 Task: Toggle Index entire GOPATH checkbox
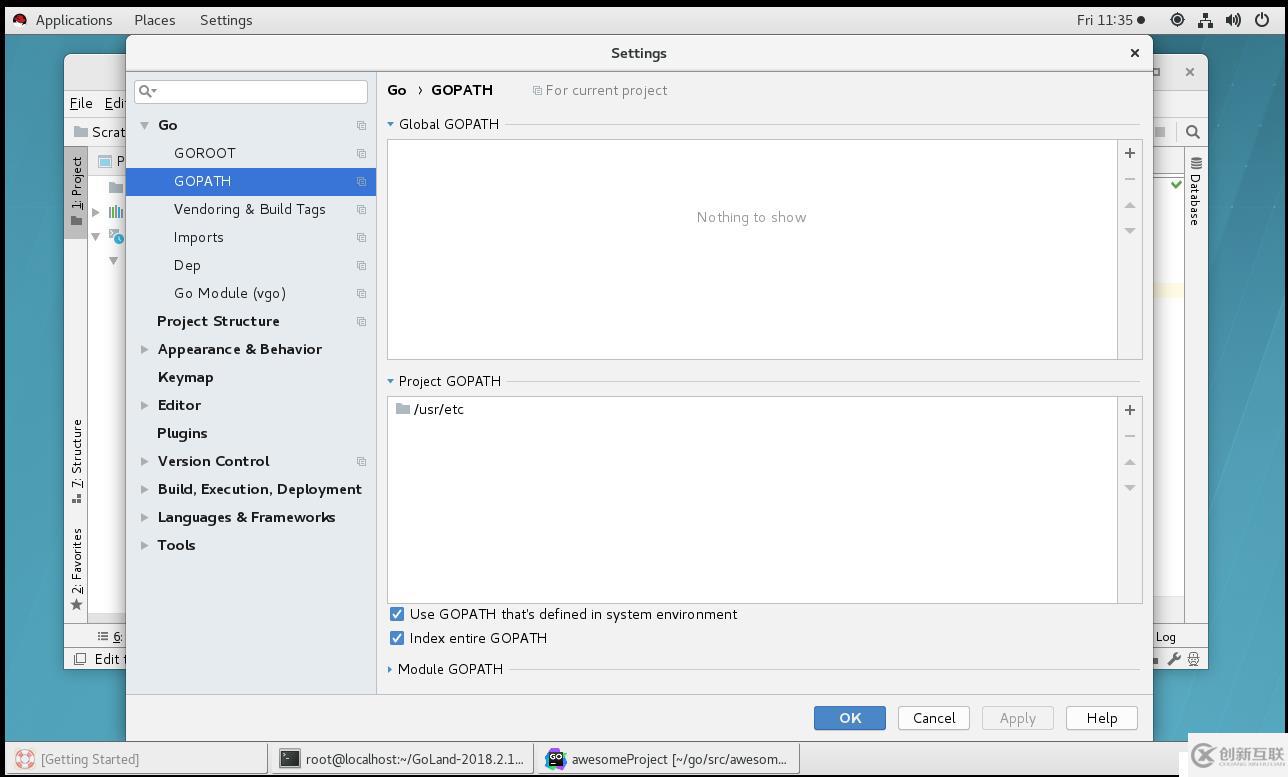[x=397, y=638]
